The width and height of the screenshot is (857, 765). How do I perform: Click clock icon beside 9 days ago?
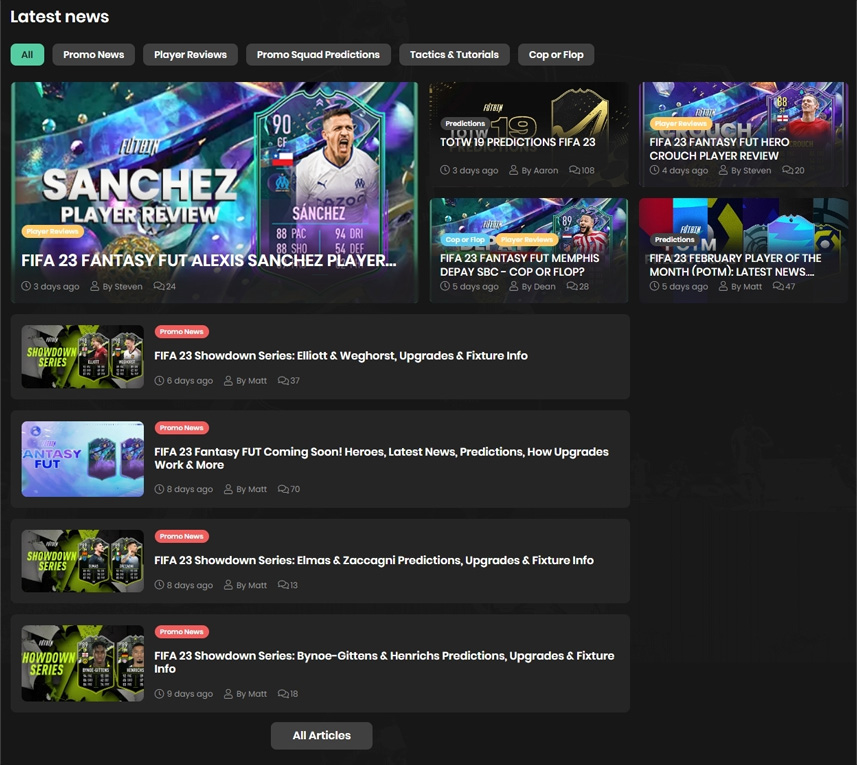pyautogui.click(x=159, y=693)
